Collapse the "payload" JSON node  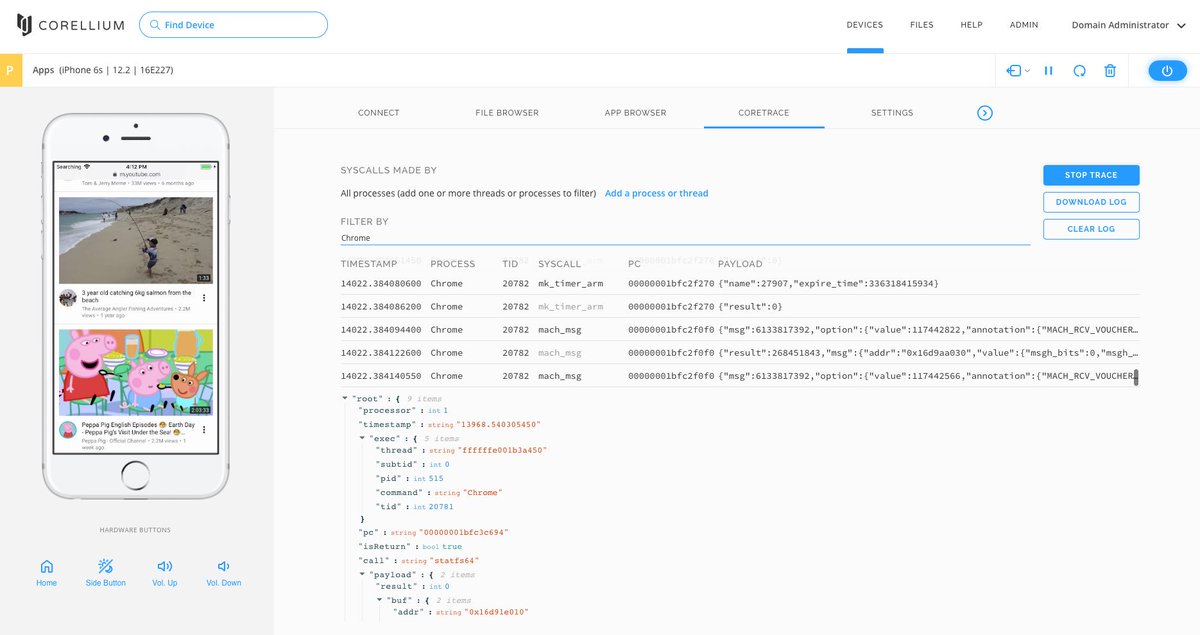362,574
